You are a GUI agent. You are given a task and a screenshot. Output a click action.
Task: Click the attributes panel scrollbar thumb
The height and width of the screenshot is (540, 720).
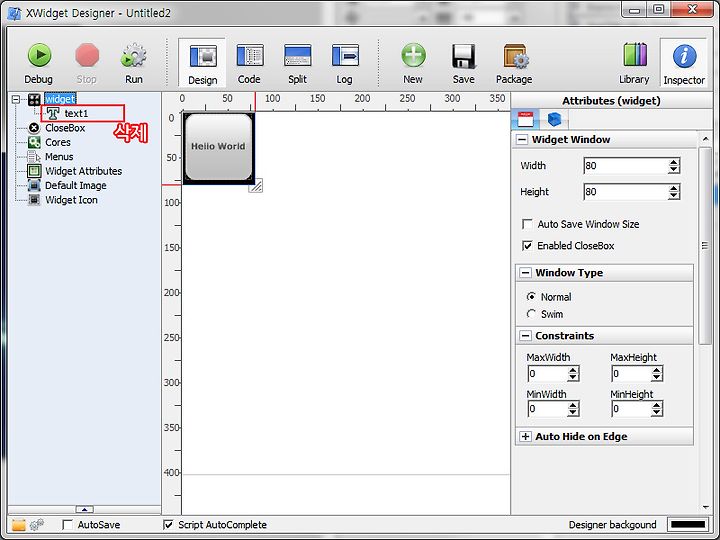click(705, 246)
